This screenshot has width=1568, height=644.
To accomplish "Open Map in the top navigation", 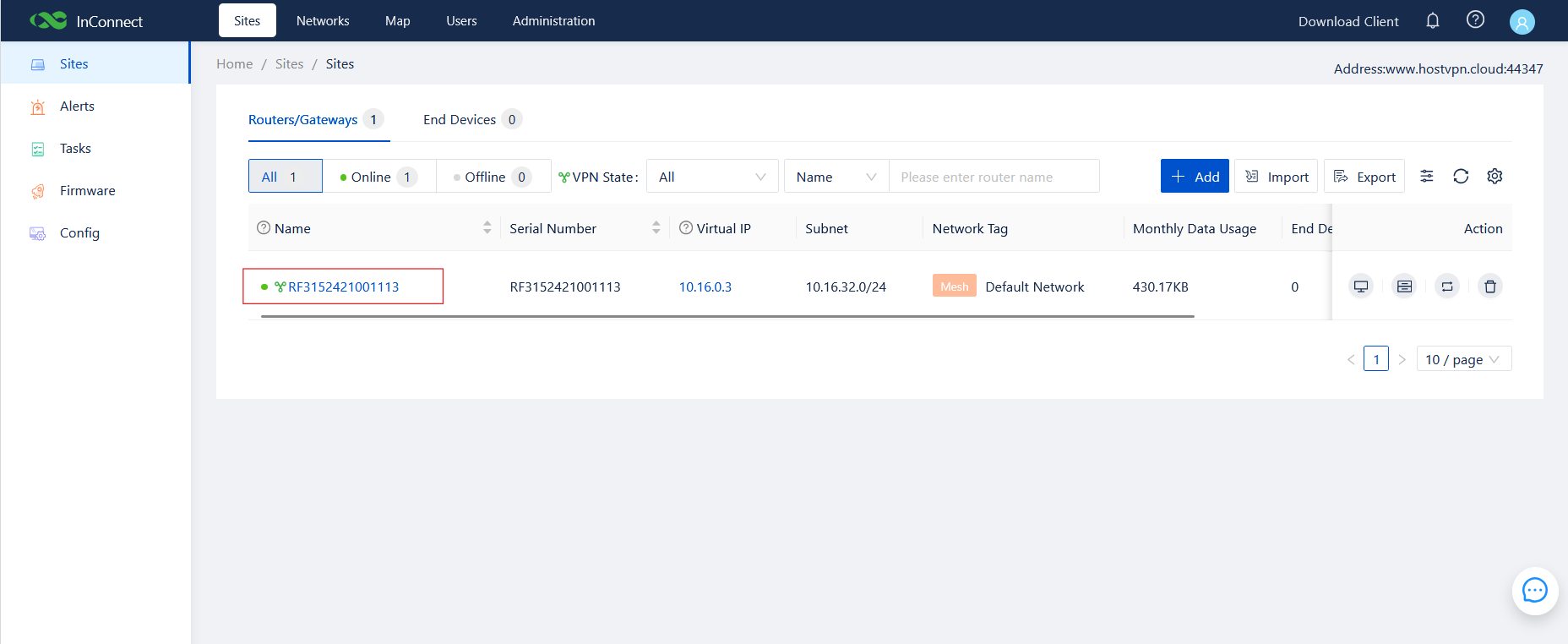I will tap(398, 21).
